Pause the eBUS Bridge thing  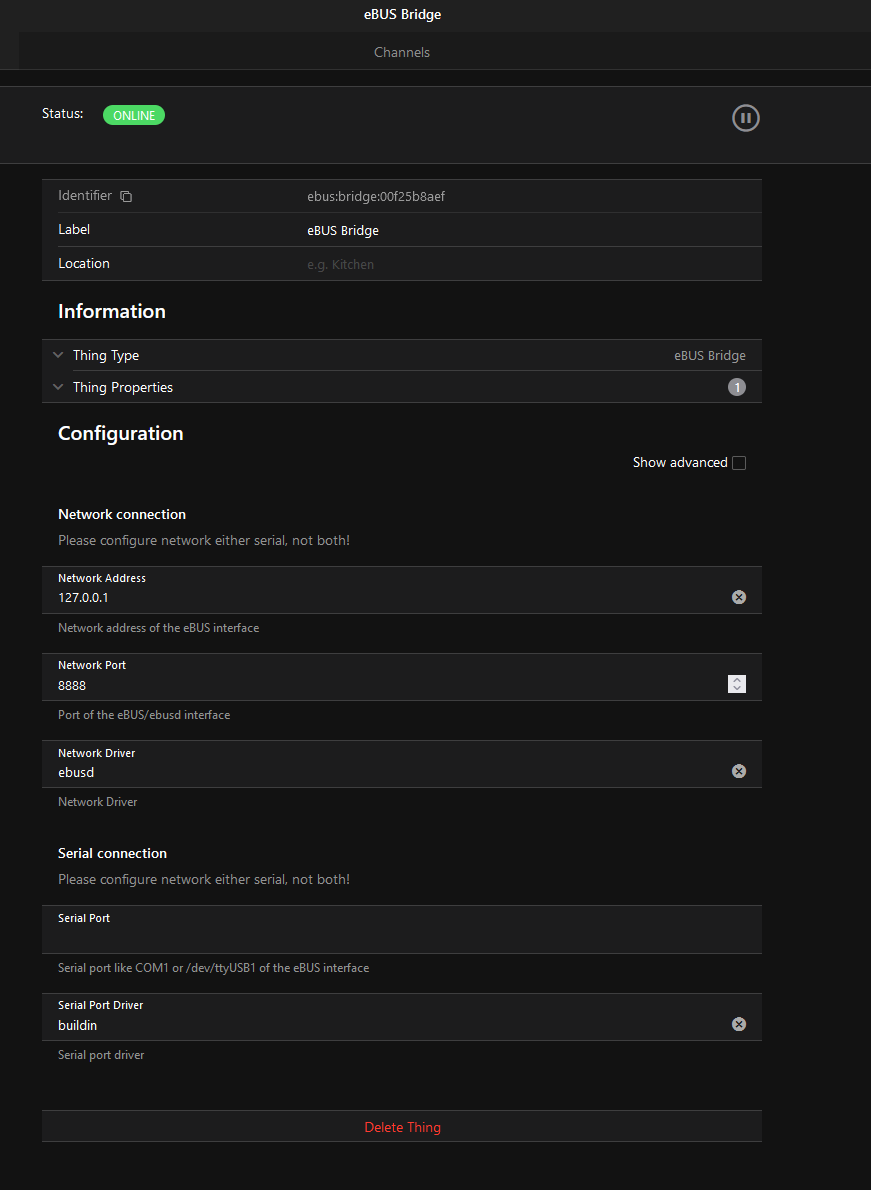tap(745, 118)
